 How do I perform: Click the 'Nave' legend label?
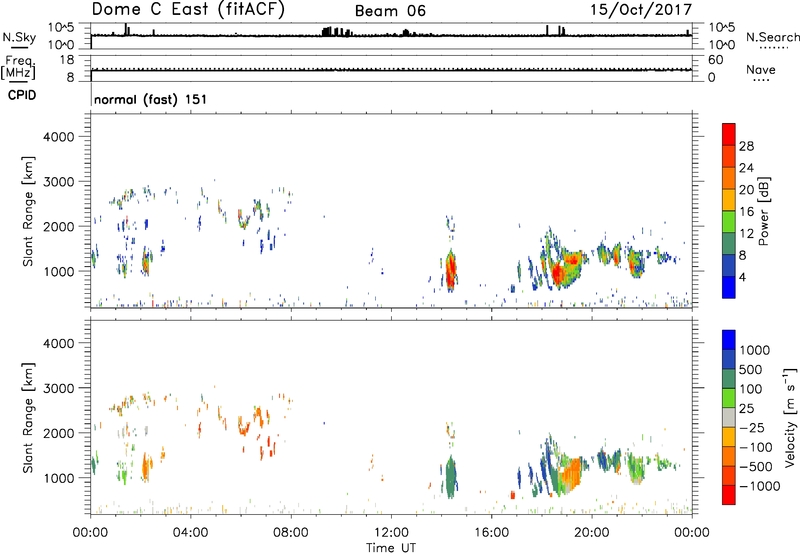coord(761,69)
